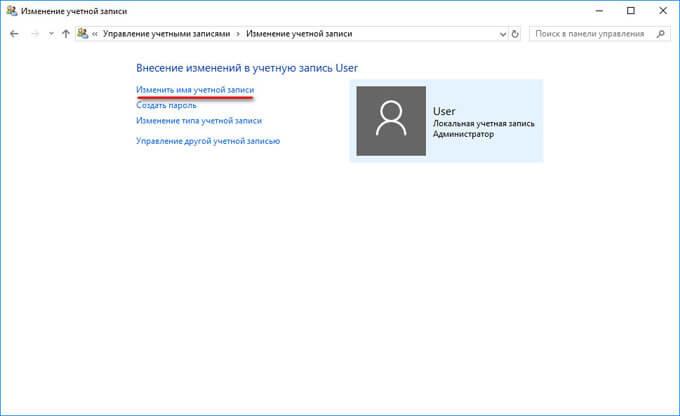Viewport: 680px width, 416px height.
Task: Open the address bar history dropdown
Action: 503,34
